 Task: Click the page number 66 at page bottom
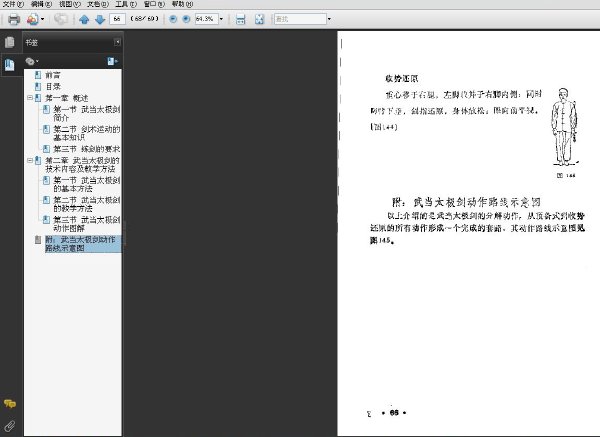pyautogui.click(x=394, y=413)
